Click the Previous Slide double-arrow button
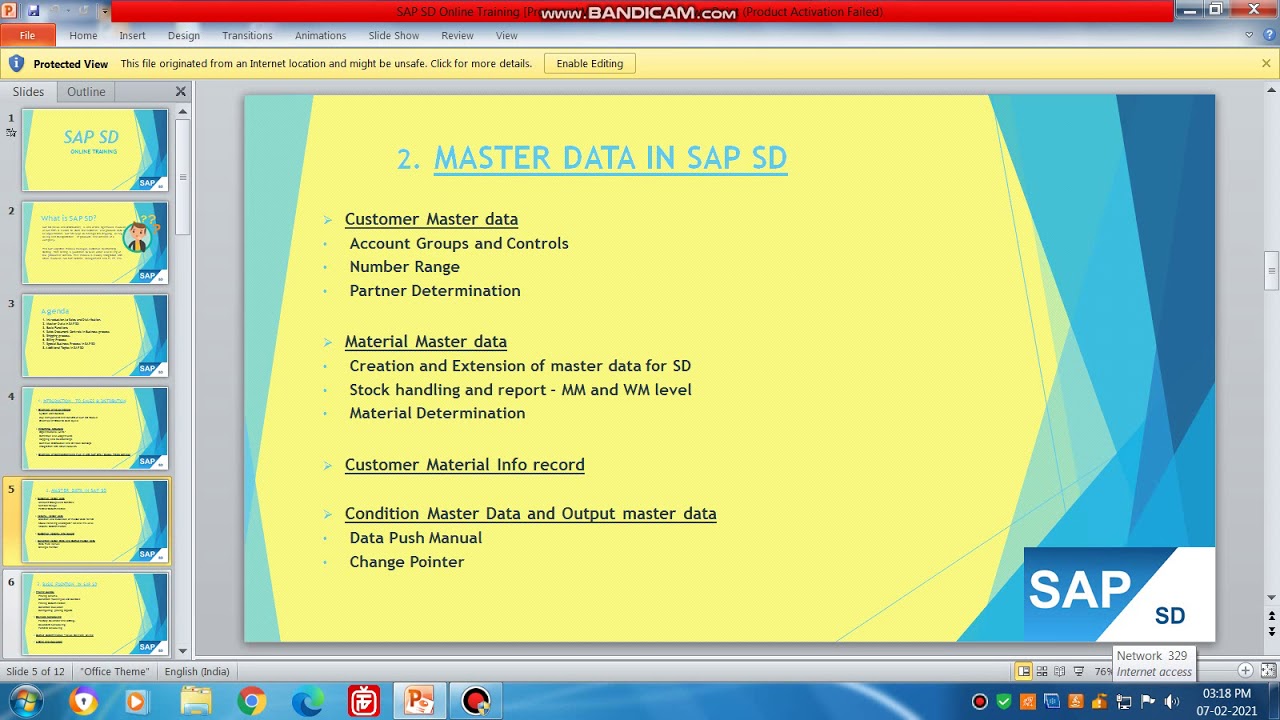The height and width of the screenshot is (720, 1280). click(x=1271, y=616)
